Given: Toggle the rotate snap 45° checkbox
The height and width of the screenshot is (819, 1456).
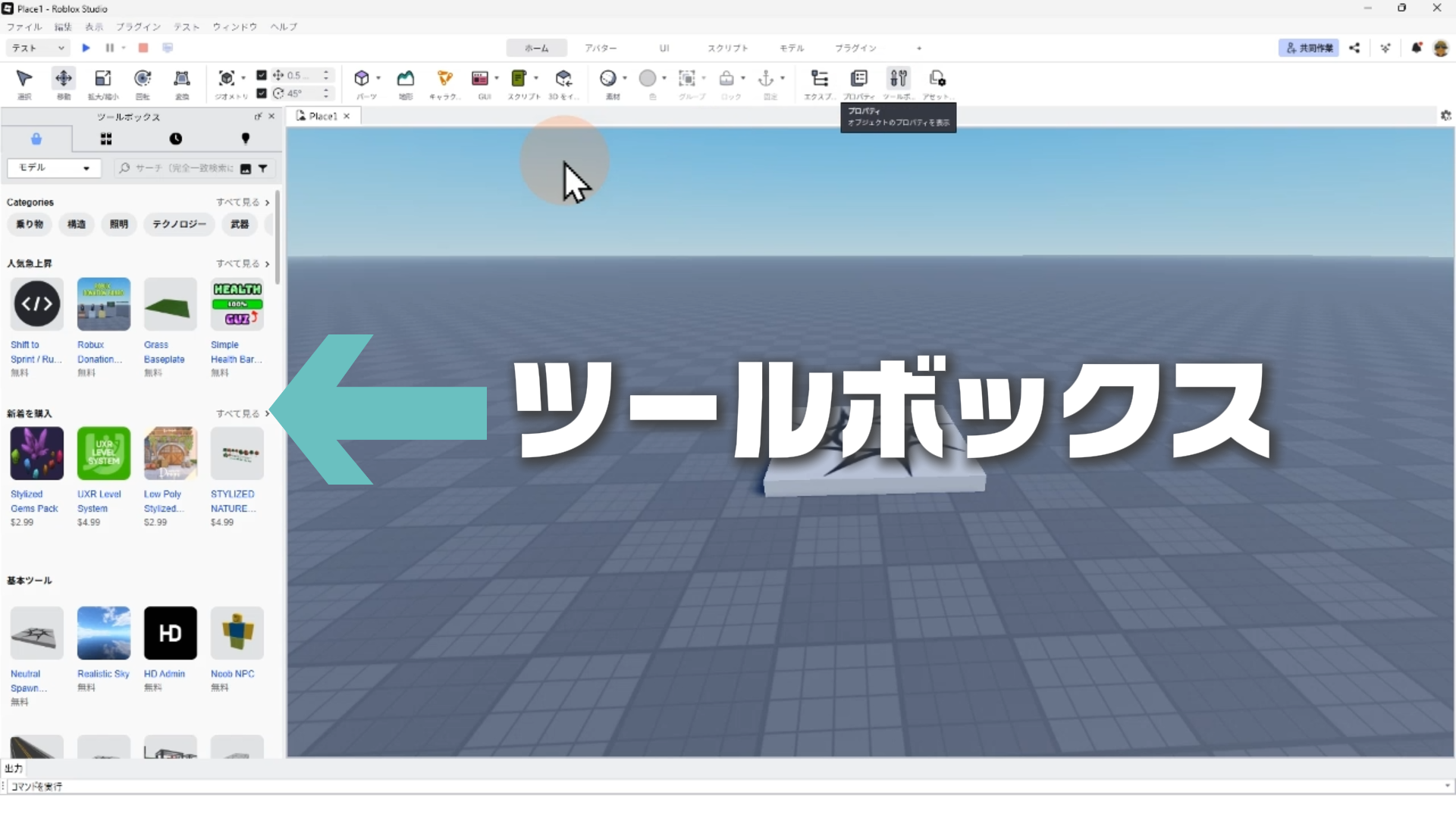Looking at the screenshot, I should [x=262, y=93].
